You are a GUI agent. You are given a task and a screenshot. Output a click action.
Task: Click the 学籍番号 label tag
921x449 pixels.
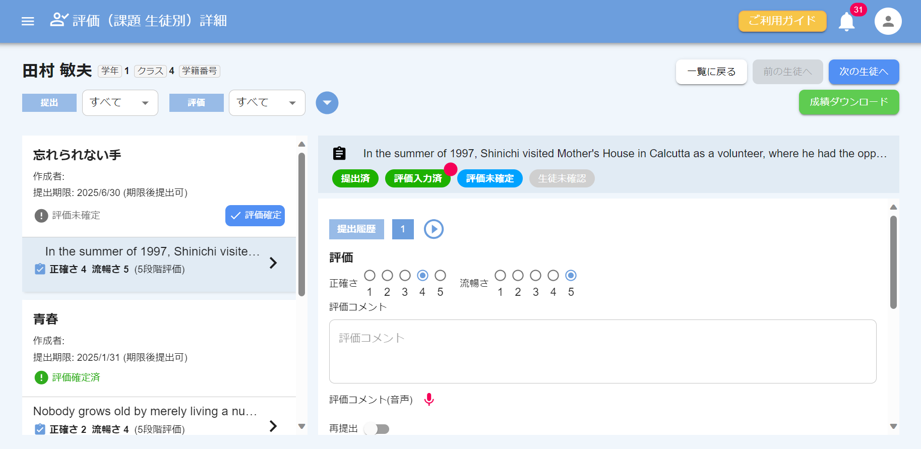click(x=200, y=72)
